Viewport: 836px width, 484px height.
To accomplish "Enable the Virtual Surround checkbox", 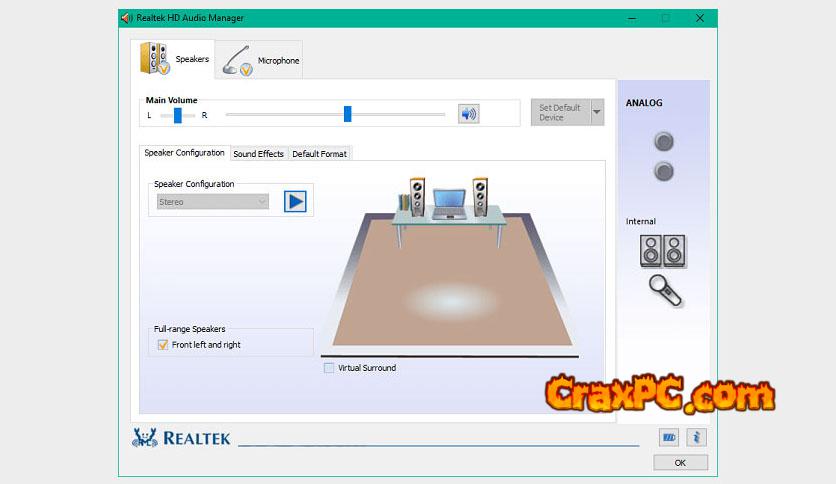I will coord(329,368).
